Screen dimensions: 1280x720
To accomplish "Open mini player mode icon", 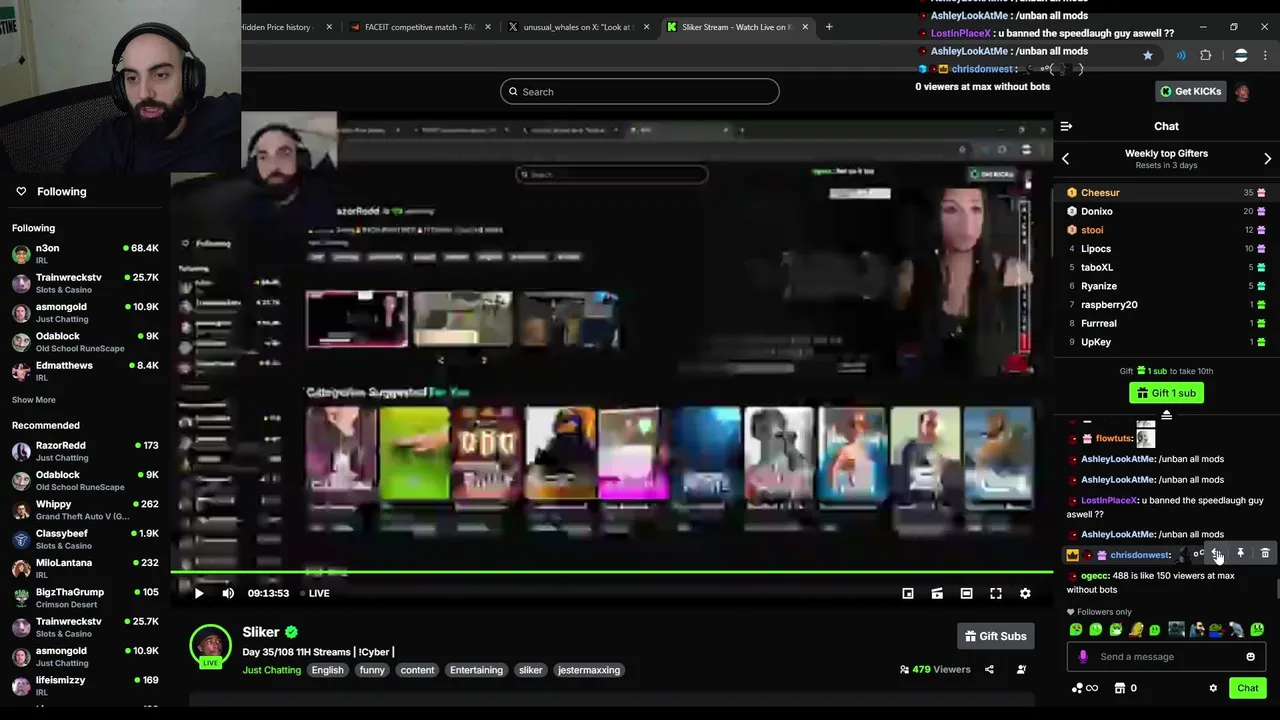I will tap(908, 593).
